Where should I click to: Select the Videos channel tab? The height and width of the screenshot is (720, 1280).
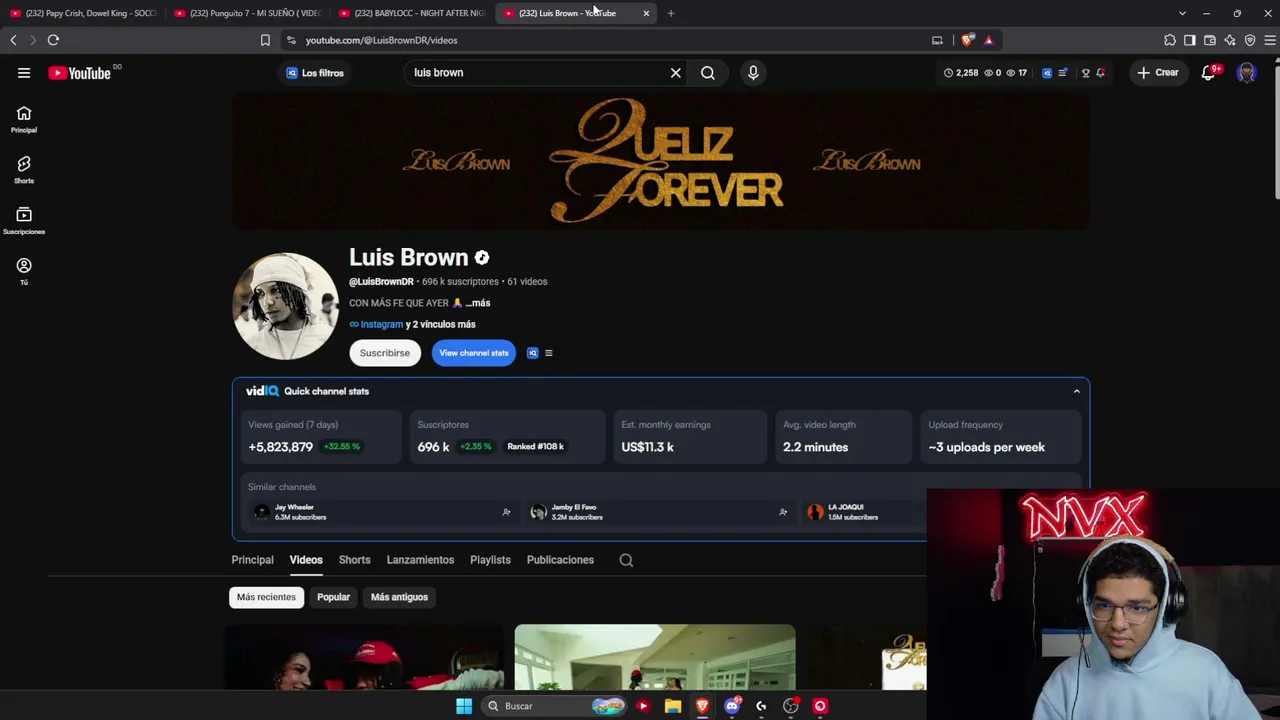pyautogui.click(x=306, y=560)
